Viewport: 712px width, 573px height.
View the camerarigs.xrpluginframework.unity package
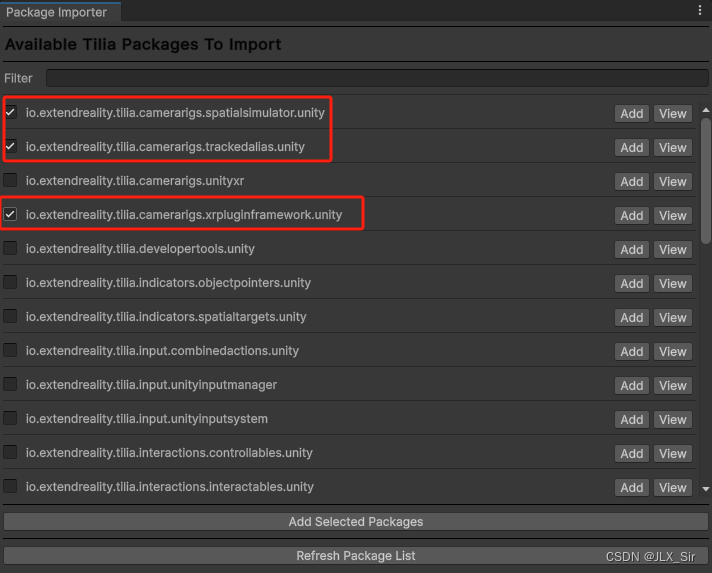click(x=672, y=216)
